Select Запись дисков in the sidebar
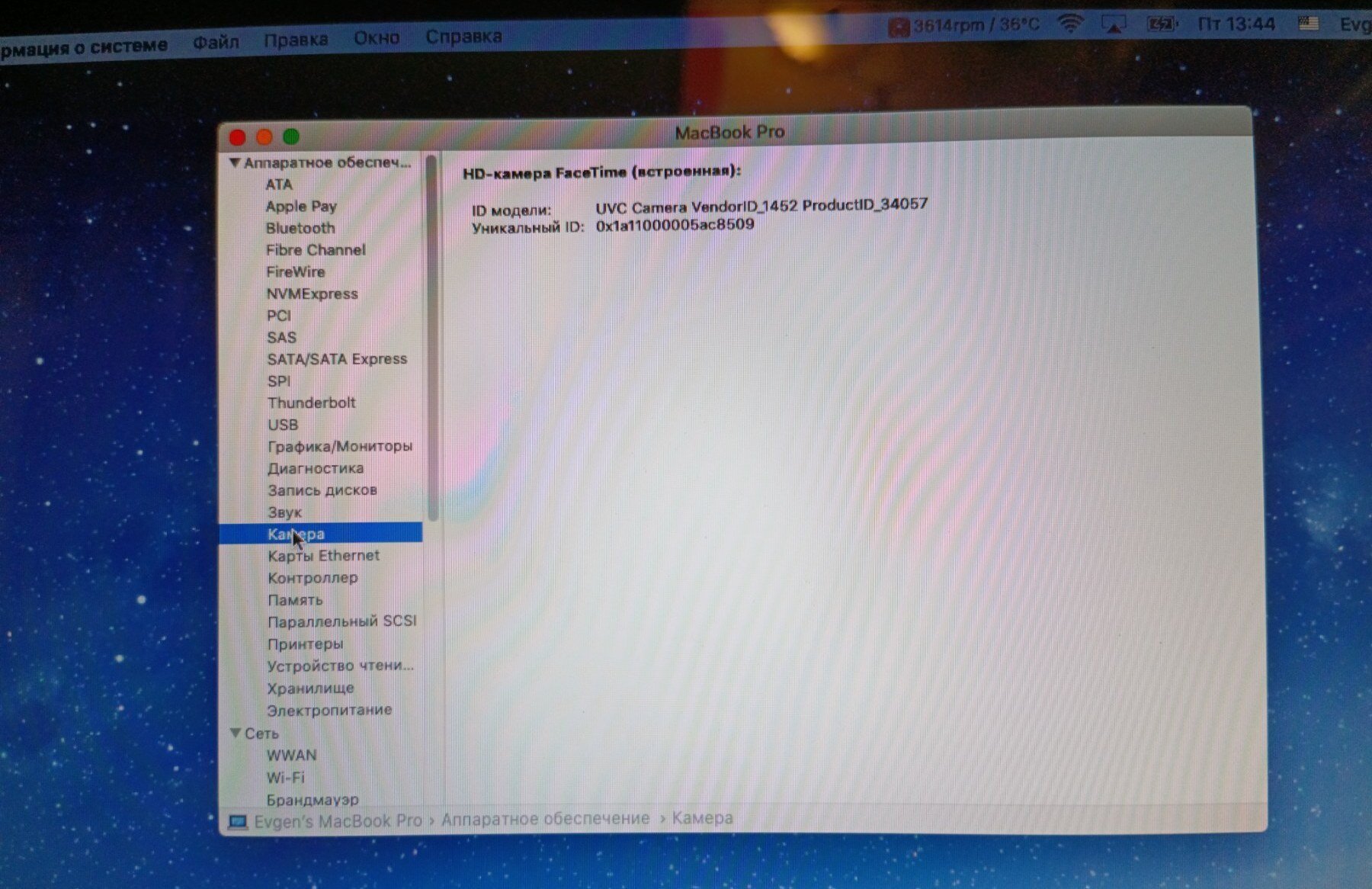The height and width of the screenshot is (889, 1372). [322, 490]
